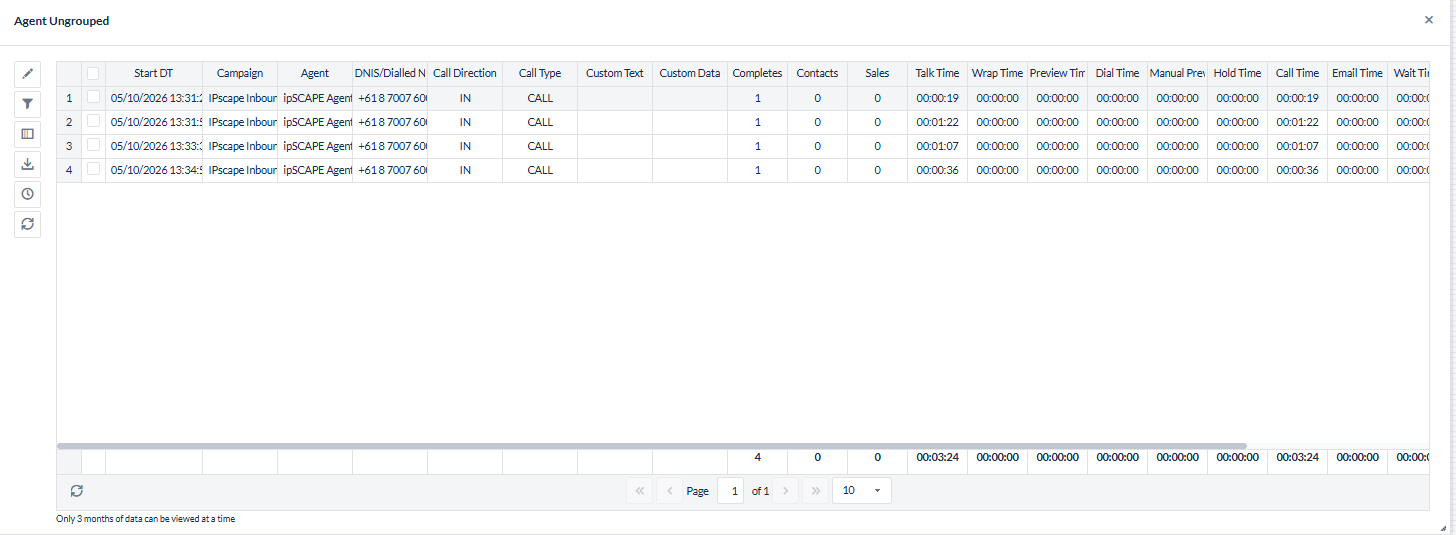Click the edit pencil icon
Screen dimensions: 1456x535
pos(28,73)
